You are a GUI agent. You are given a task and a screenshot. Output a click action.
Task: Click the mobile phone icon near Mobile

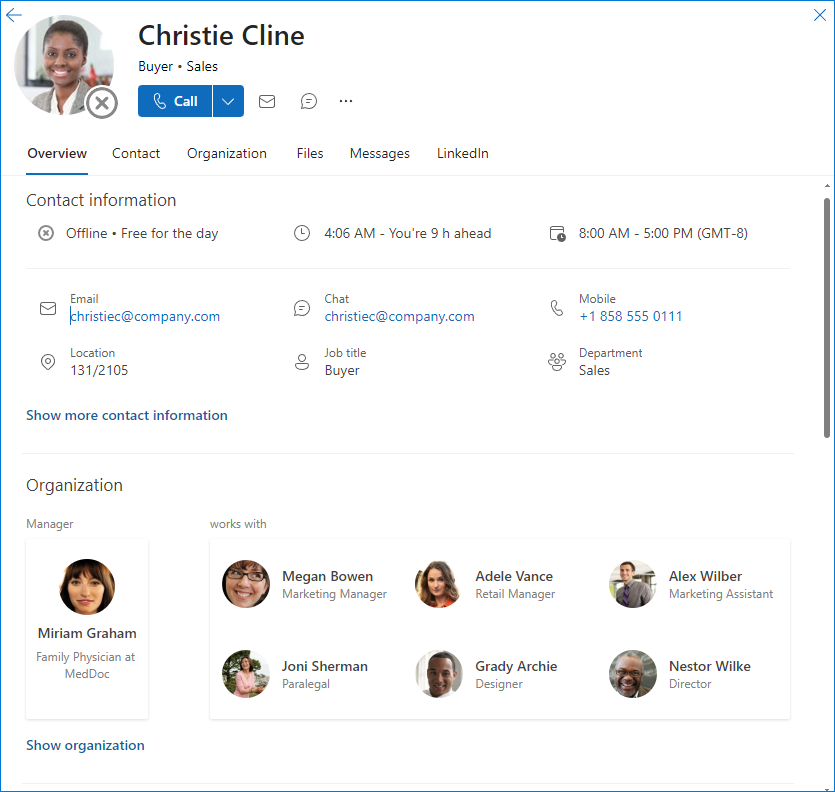pos(556,308)
